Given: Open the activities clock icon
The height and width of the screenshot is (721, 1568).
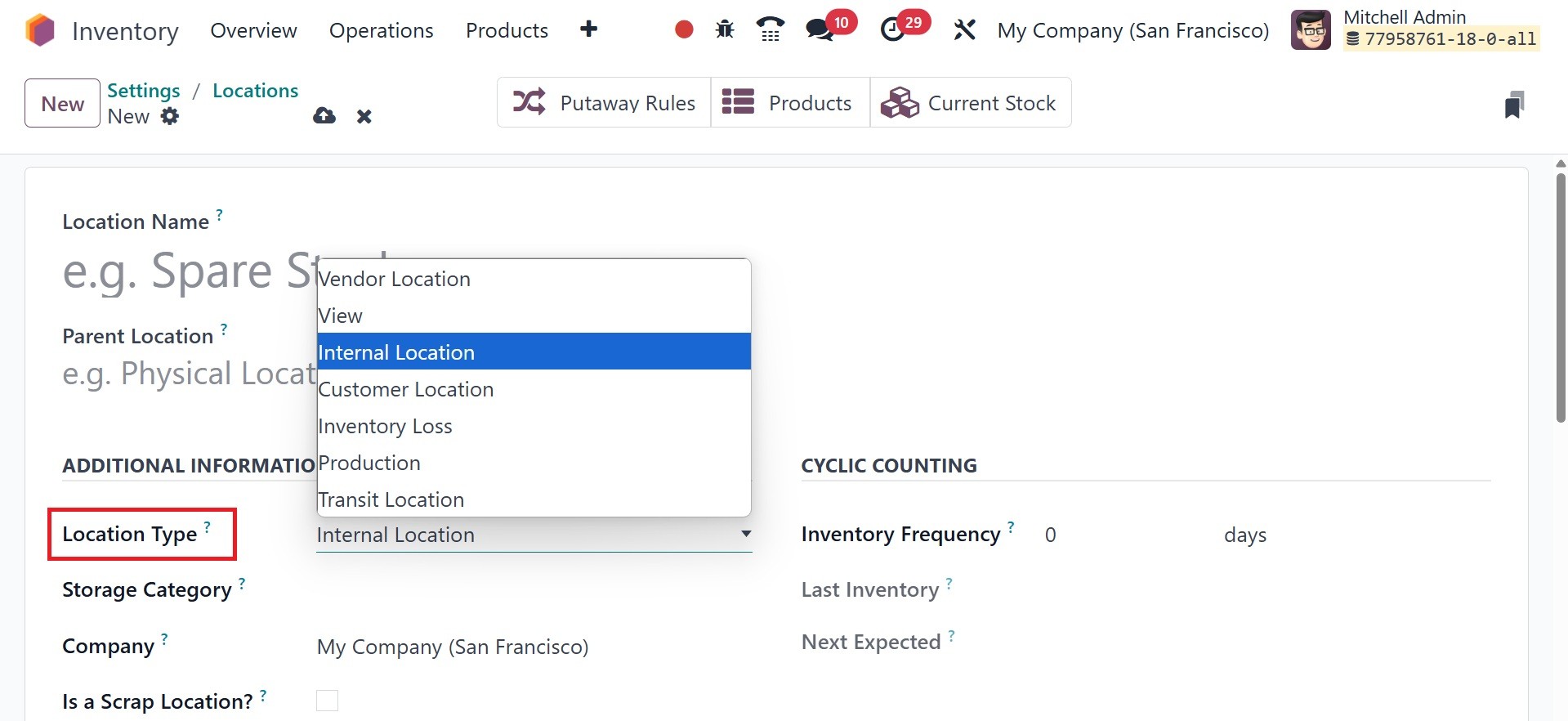Looking at the screenshot, I should click(892, 30).
